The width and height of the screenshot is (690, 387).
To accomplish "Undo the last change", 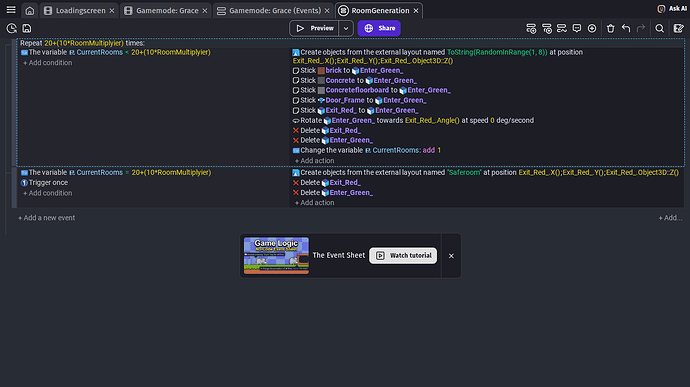I will 626,29.
